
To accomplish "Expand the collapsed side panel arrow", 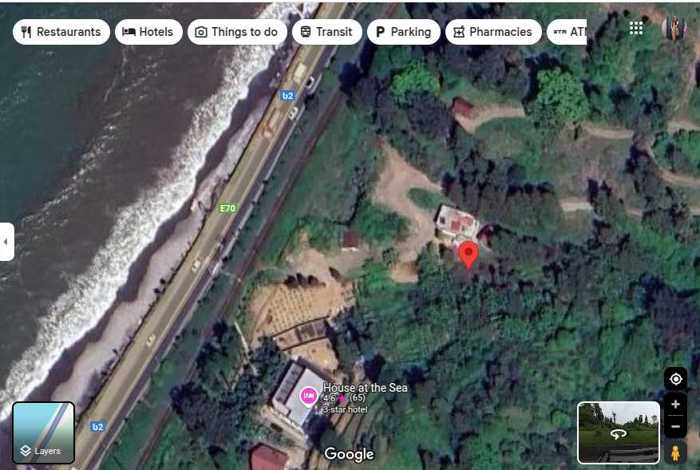I will click(6, 242).
